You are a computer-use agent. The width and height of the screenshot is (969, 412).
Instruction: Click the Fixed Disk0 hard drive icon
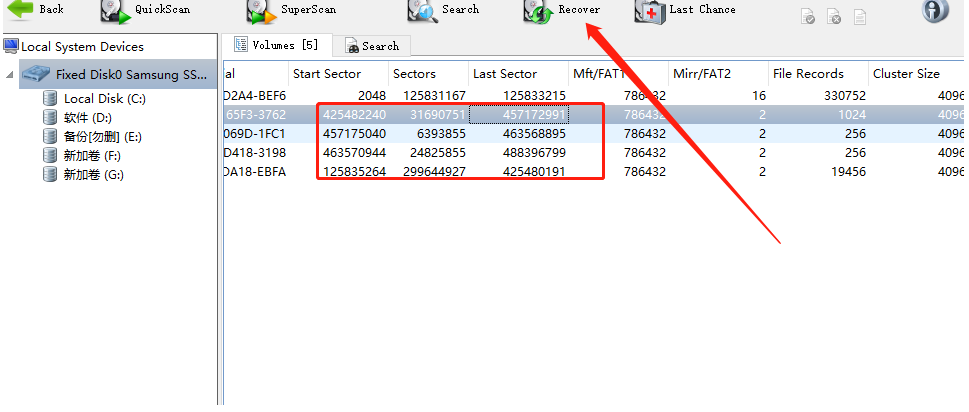(36, 75)
